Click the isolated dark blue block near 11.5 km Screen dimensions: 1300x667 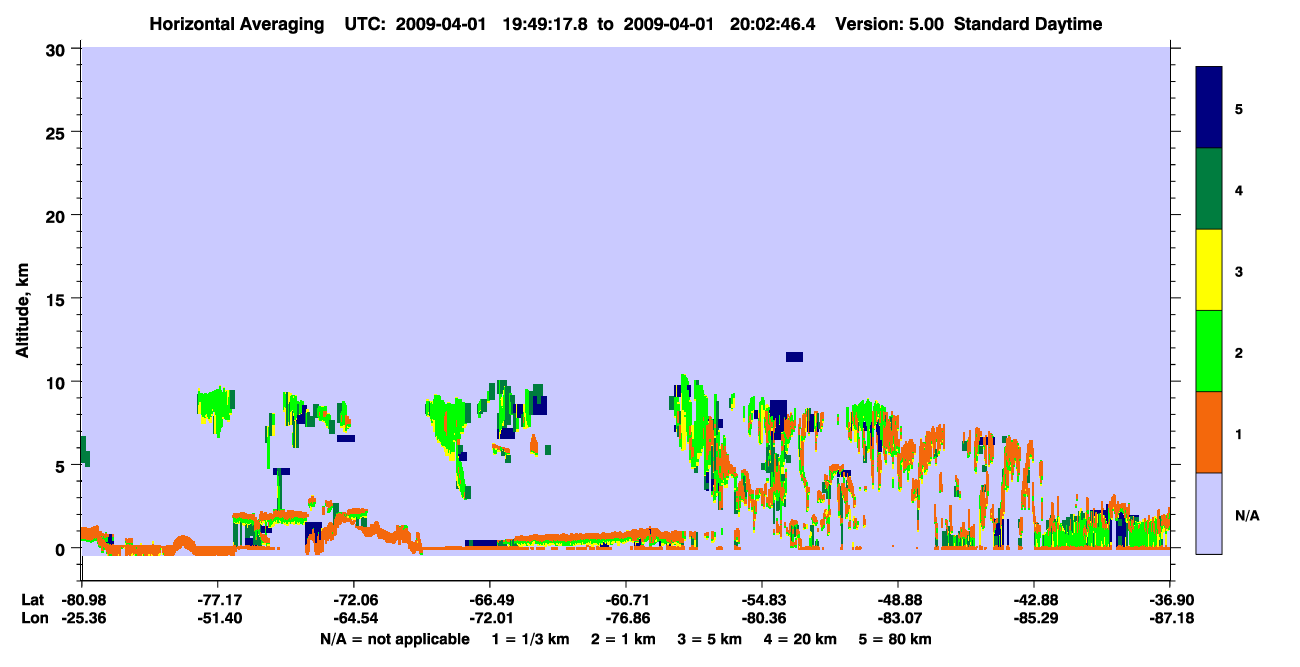794,357
